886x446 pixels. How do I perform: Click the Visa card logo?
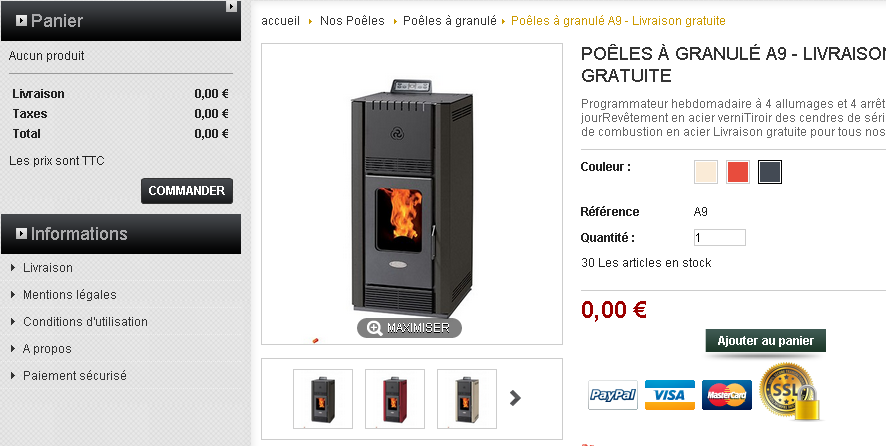click(670, 395)
